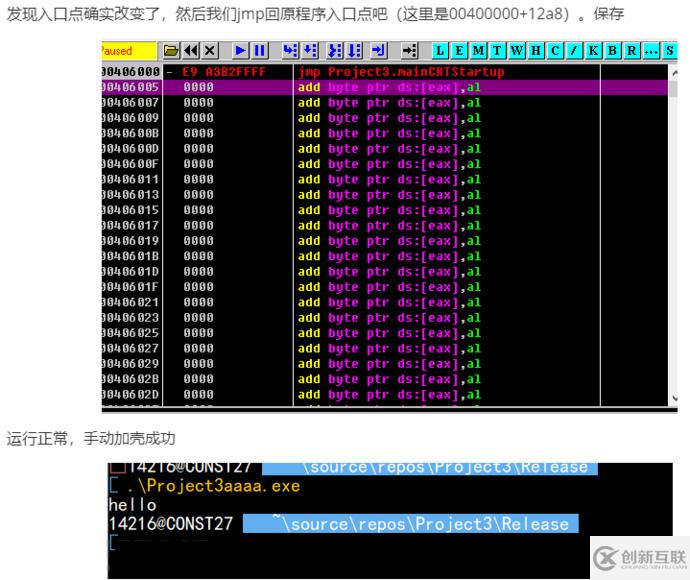Open a file with the folder icon
Image resolution: width=690 pixels, height=580 pixels.
(171, 51)
